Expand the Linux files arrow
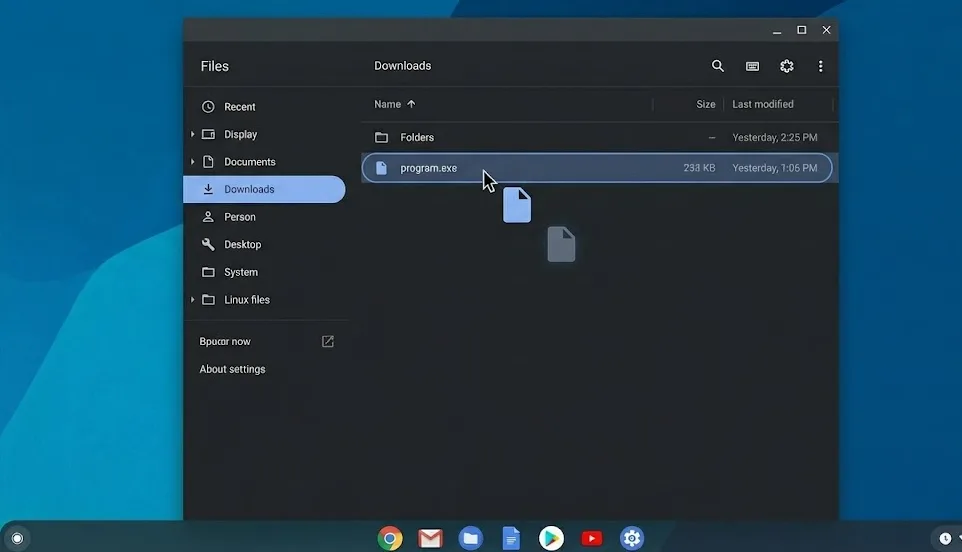The image size is (962, 552). [192, 300]
